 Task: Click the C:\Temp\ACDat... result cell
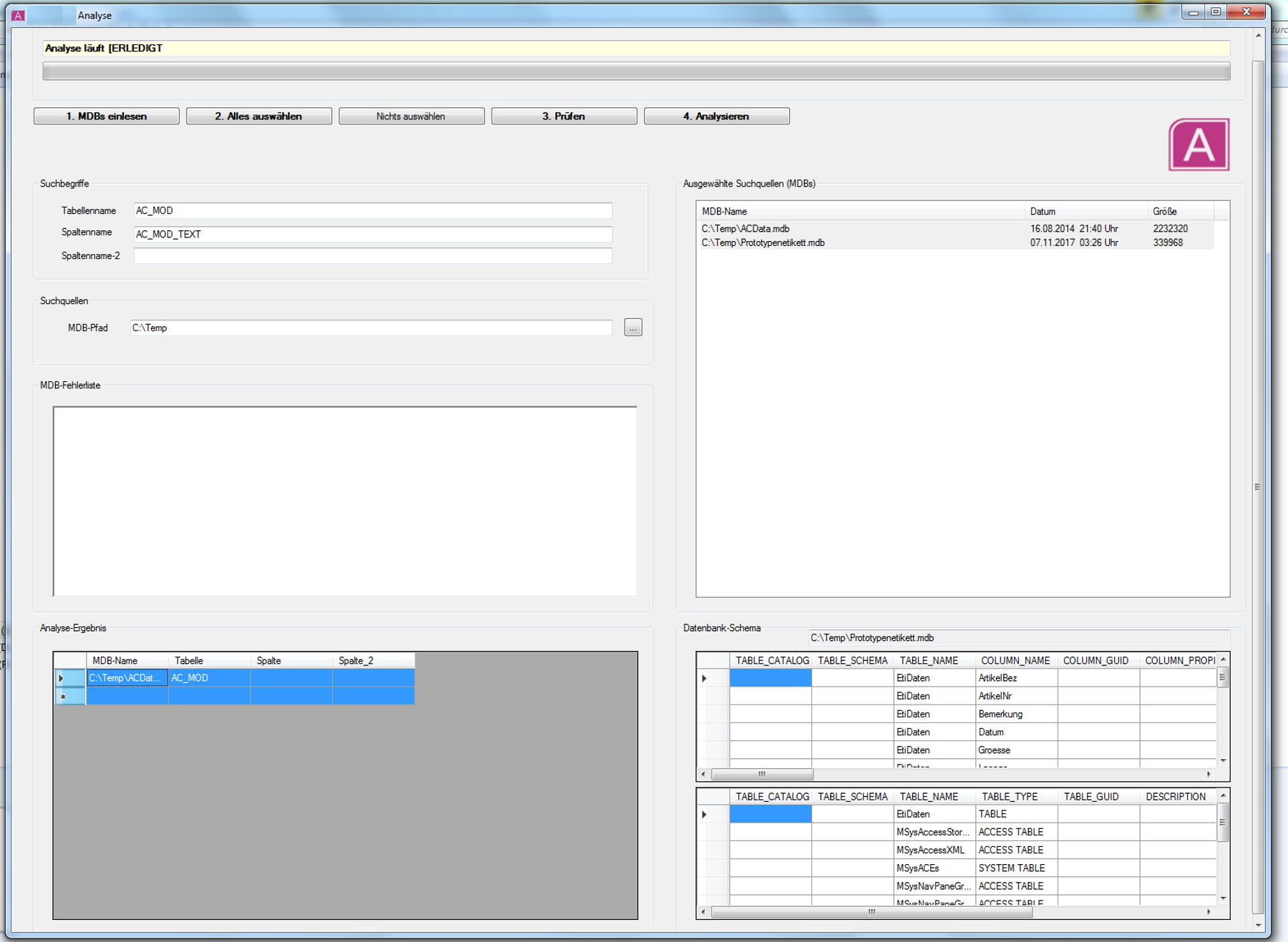coord(127,677)
